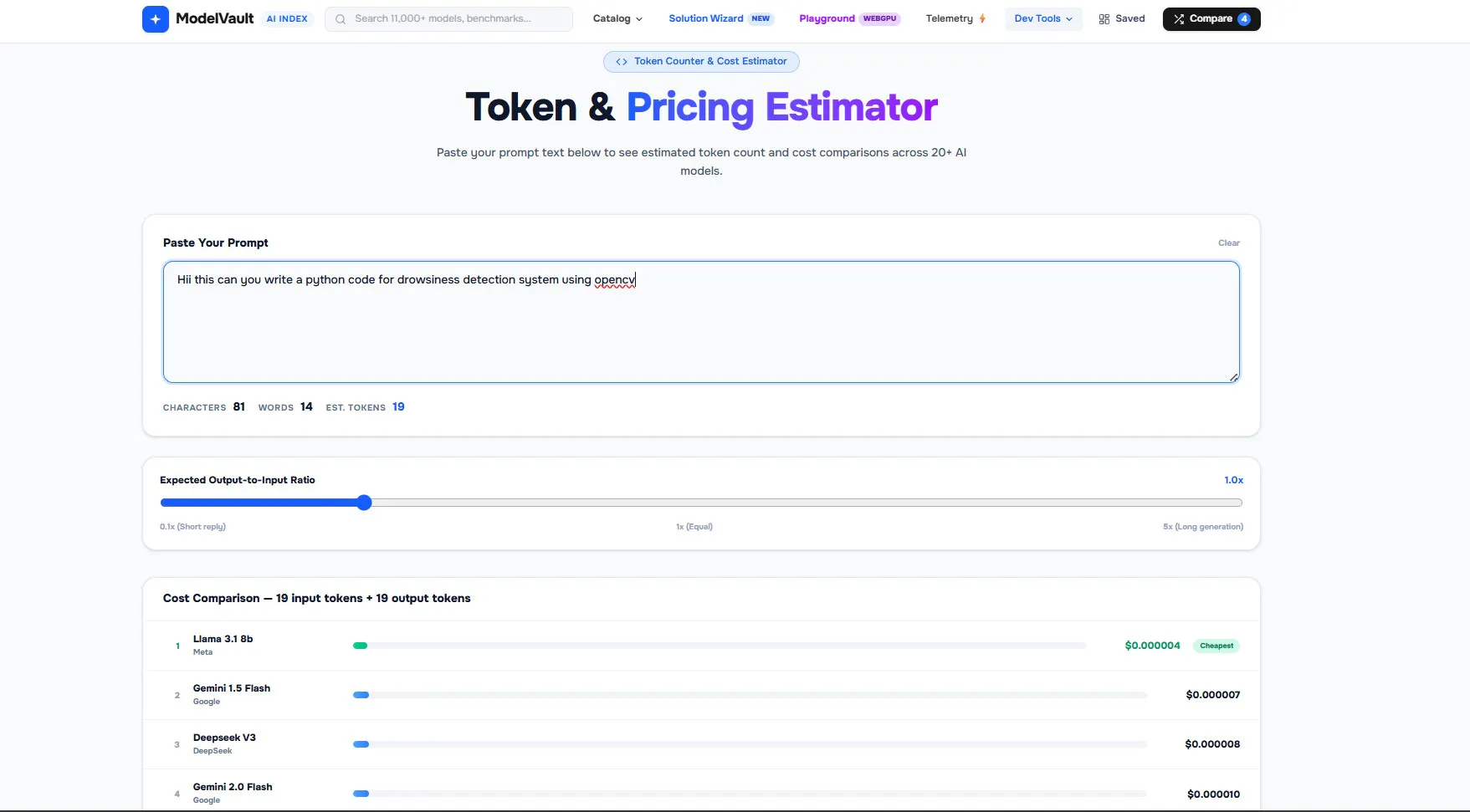Click the Gemini 1.5 Flash cost bar

click(x=750, y=695)
